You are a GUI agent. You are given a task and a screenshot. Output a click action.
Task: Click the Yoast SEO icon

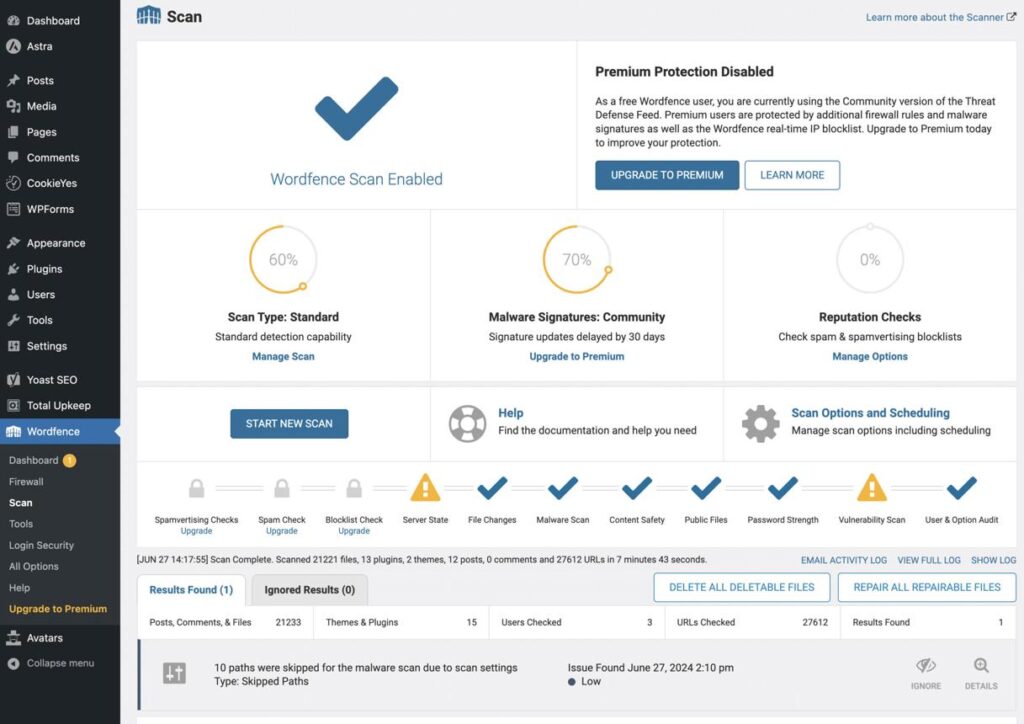(x=13, y=379)
